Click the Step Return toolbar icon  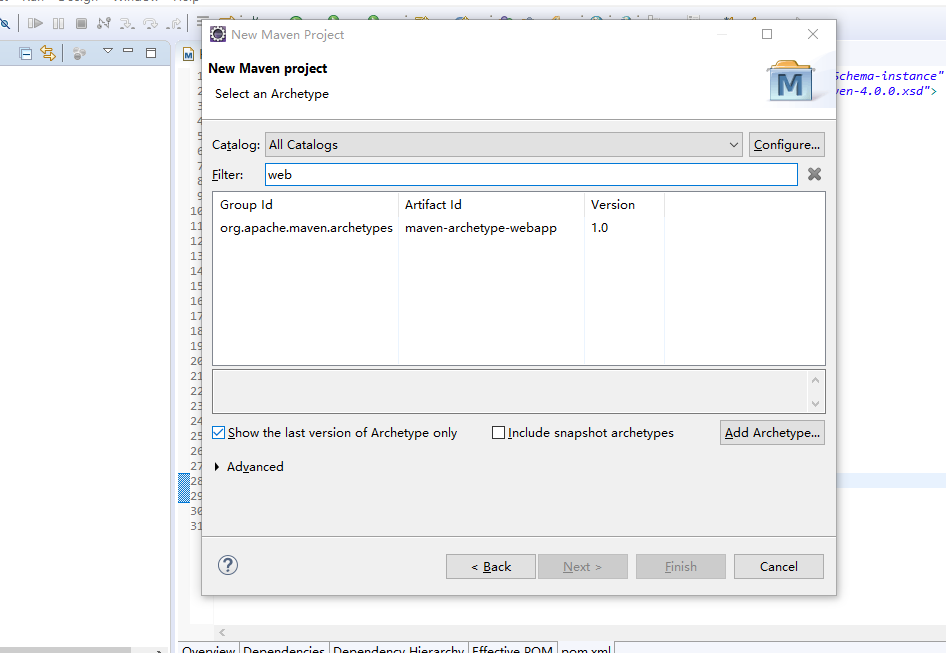pos(174,24)
